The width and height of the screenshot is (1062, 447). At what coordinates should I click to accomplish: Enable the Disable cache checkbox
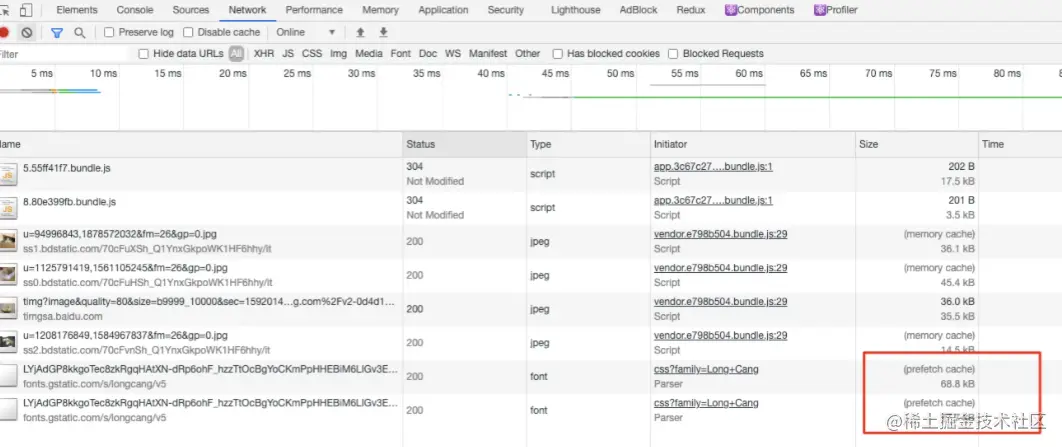[188, 32]
